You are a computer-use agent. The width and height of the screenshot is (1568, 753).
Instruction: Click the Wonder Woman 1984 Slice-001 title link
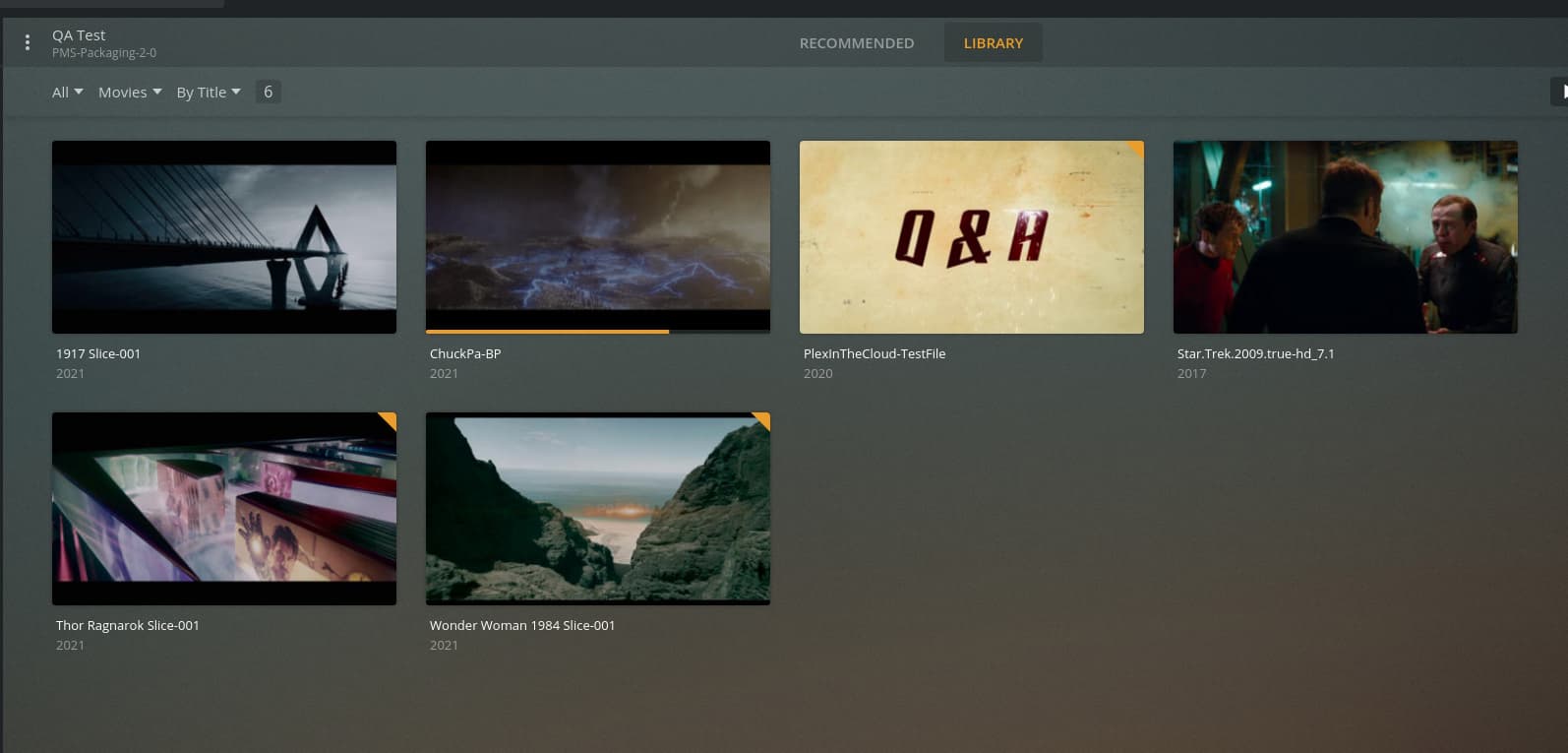522,626
